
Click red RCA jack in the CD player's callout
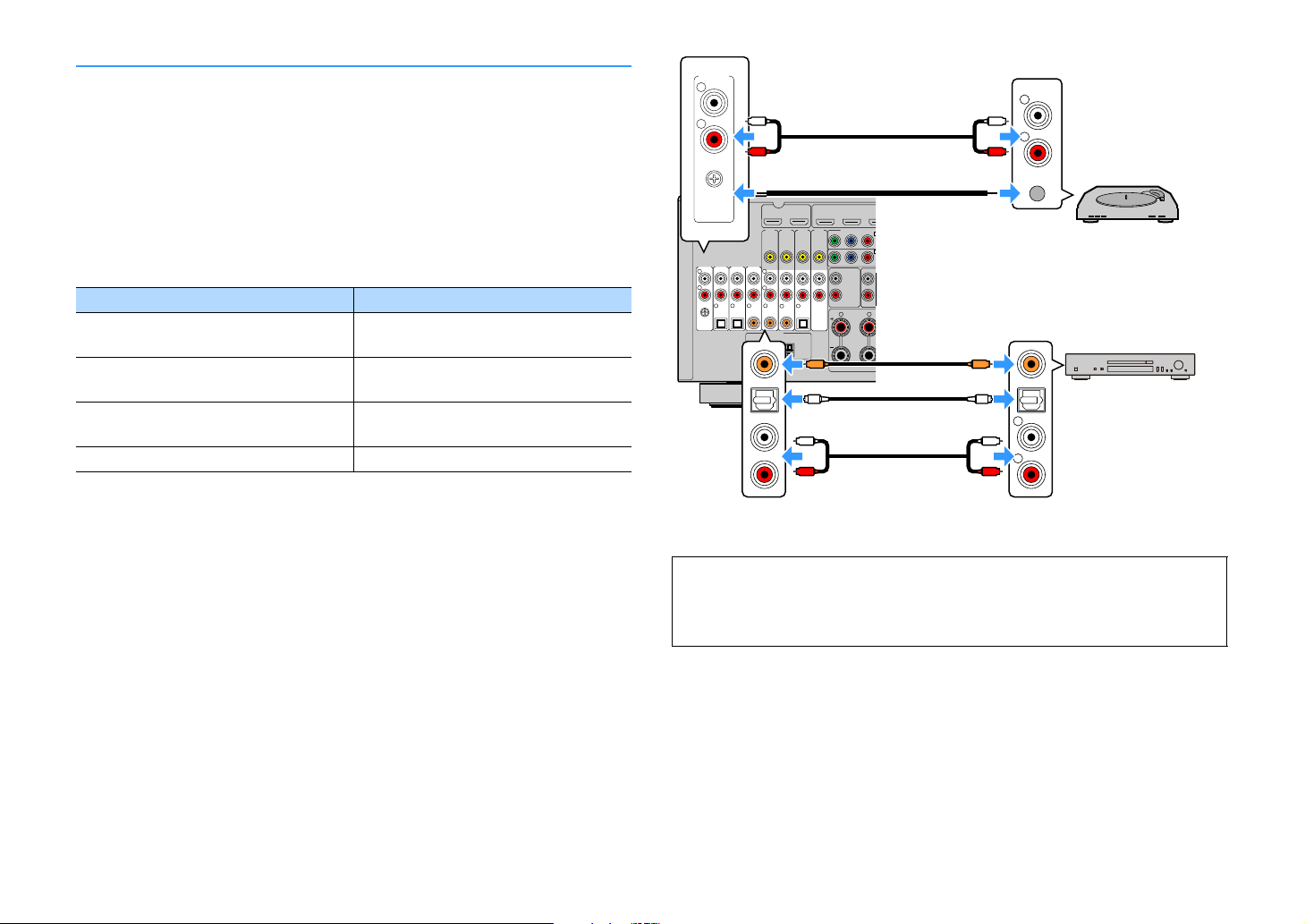click(1030, 474)
